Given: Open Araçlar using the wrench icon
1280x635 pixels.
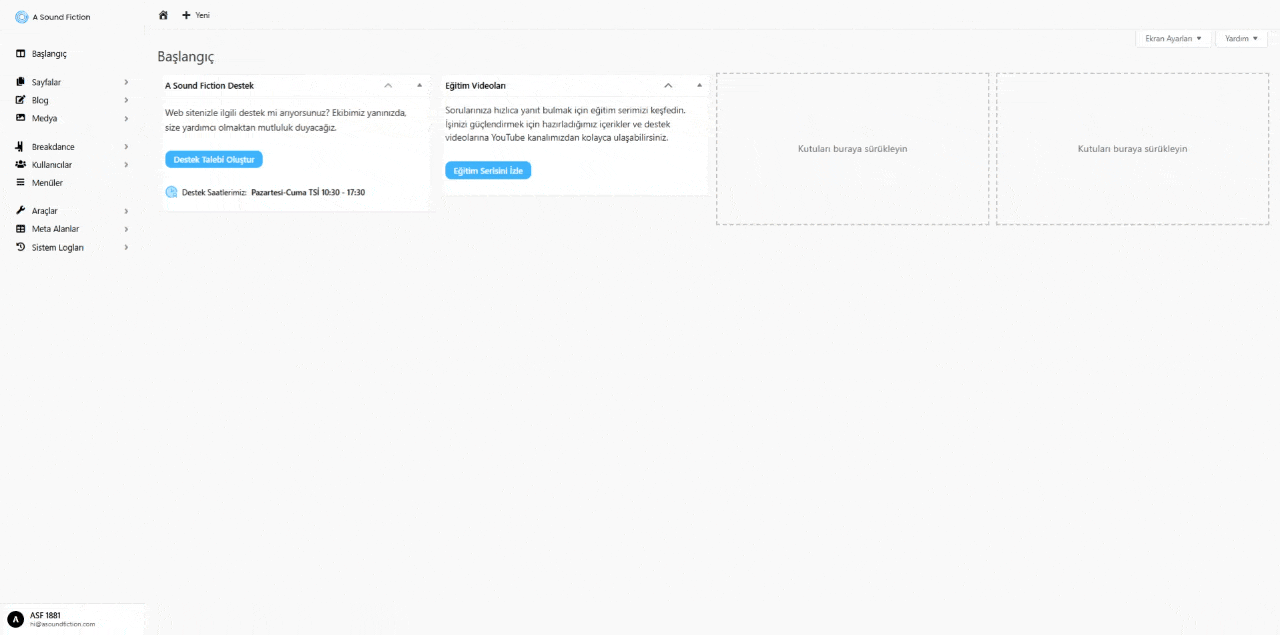Looking at the screenshot, I should point(21,210).
